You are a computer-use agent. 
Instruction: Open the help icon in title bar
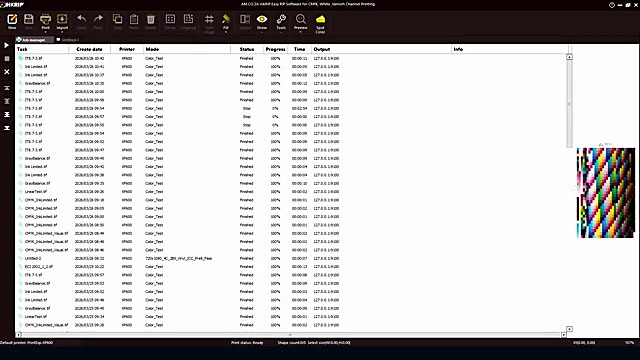pos(611,5)
